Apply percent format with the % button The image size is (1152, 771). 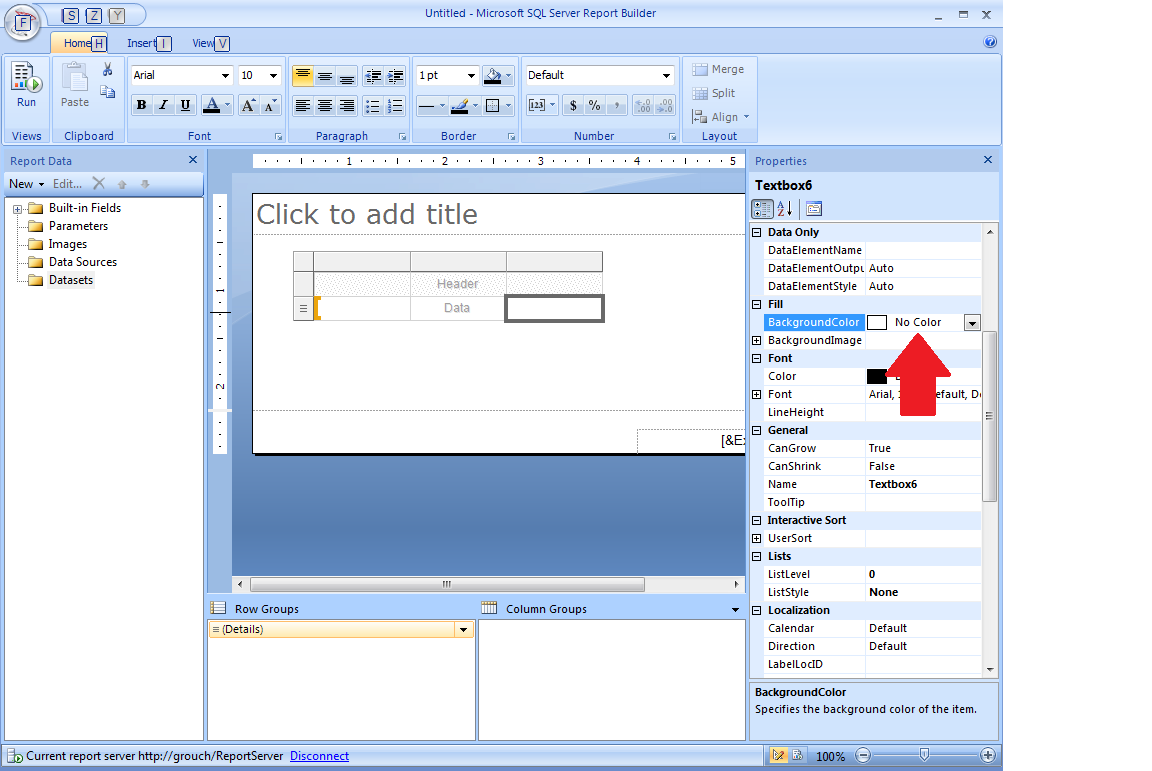(x=594, y=106)
